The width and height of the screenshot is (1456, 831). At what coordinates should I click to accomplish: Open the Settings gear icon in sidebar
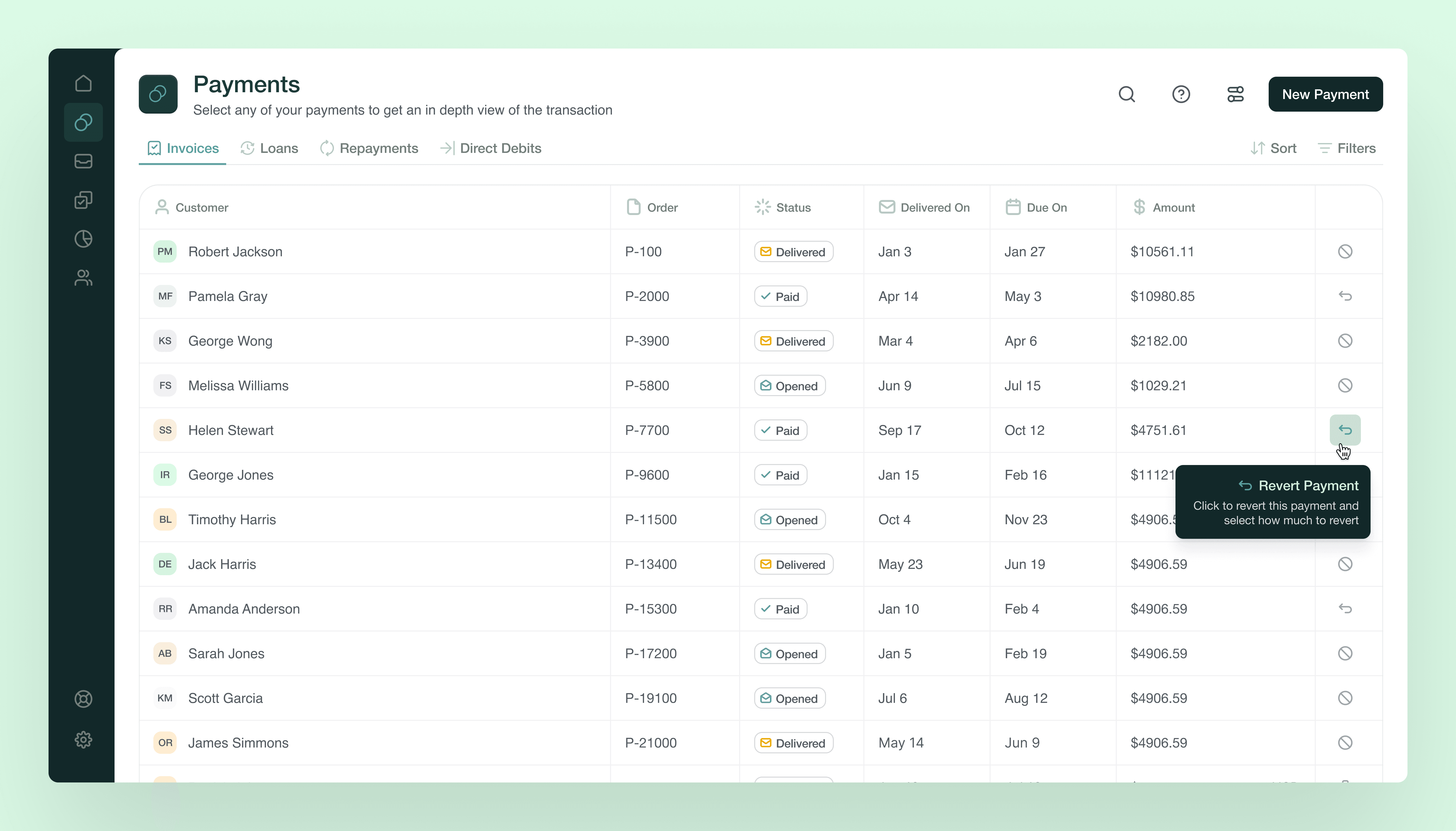coord(83,740)
